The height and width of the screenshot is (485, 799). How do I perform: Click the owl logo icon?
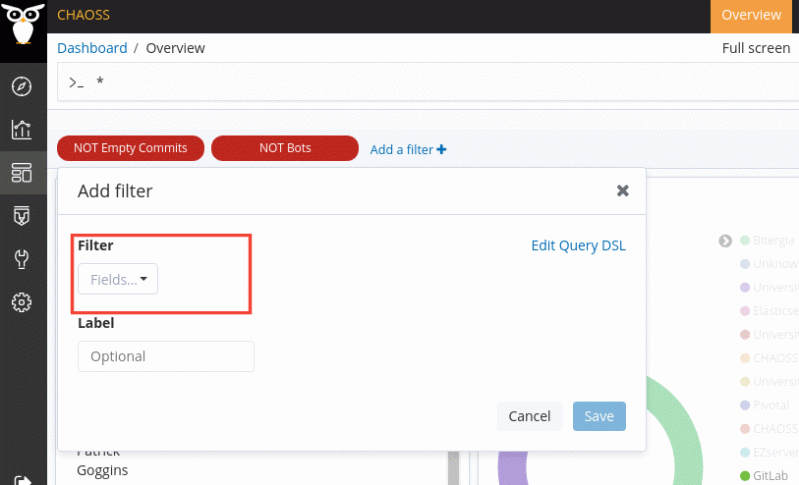click(23, 24)
